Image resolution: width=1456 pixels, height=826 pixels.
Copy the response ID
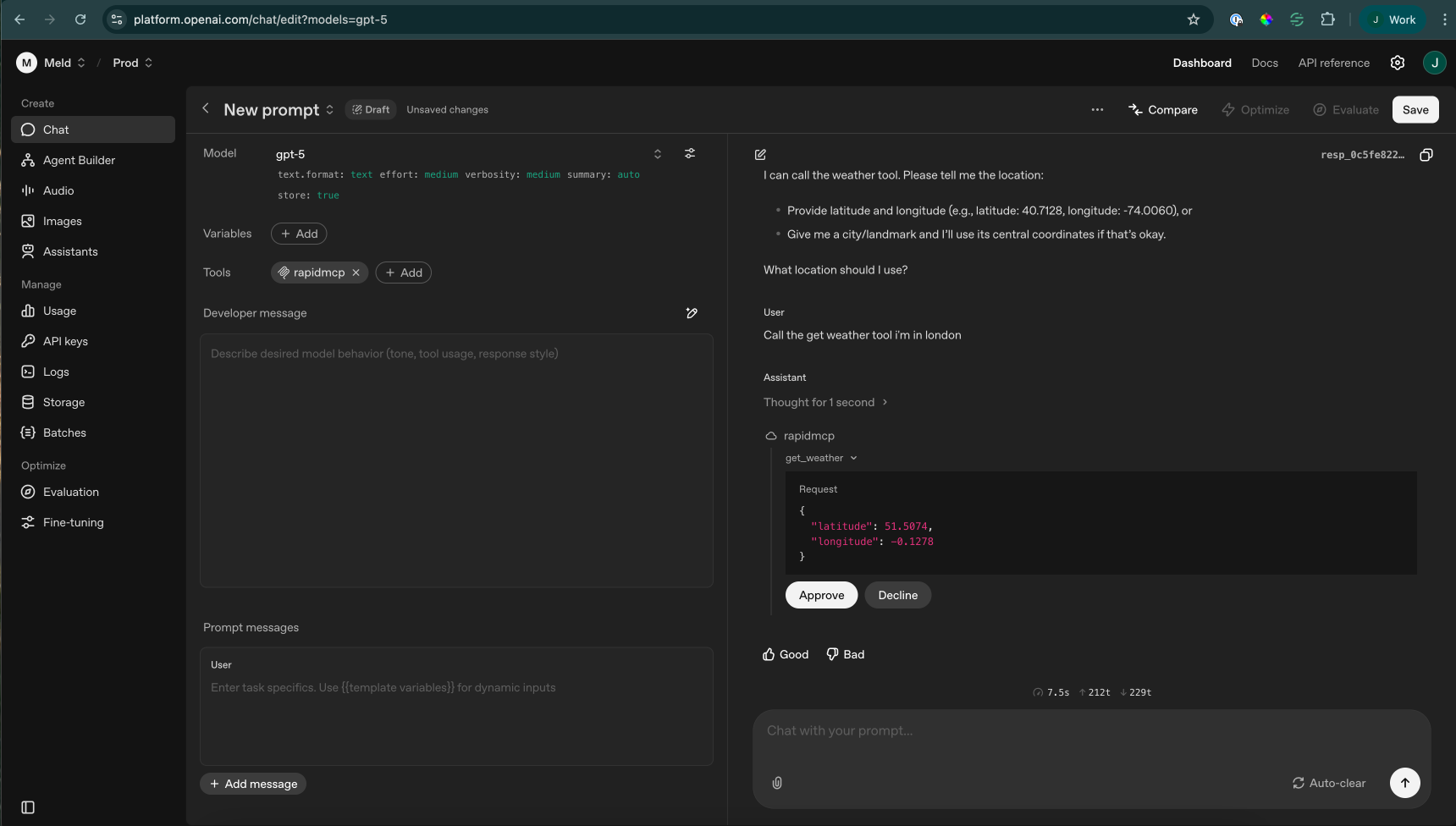[x=1426, y=154]
